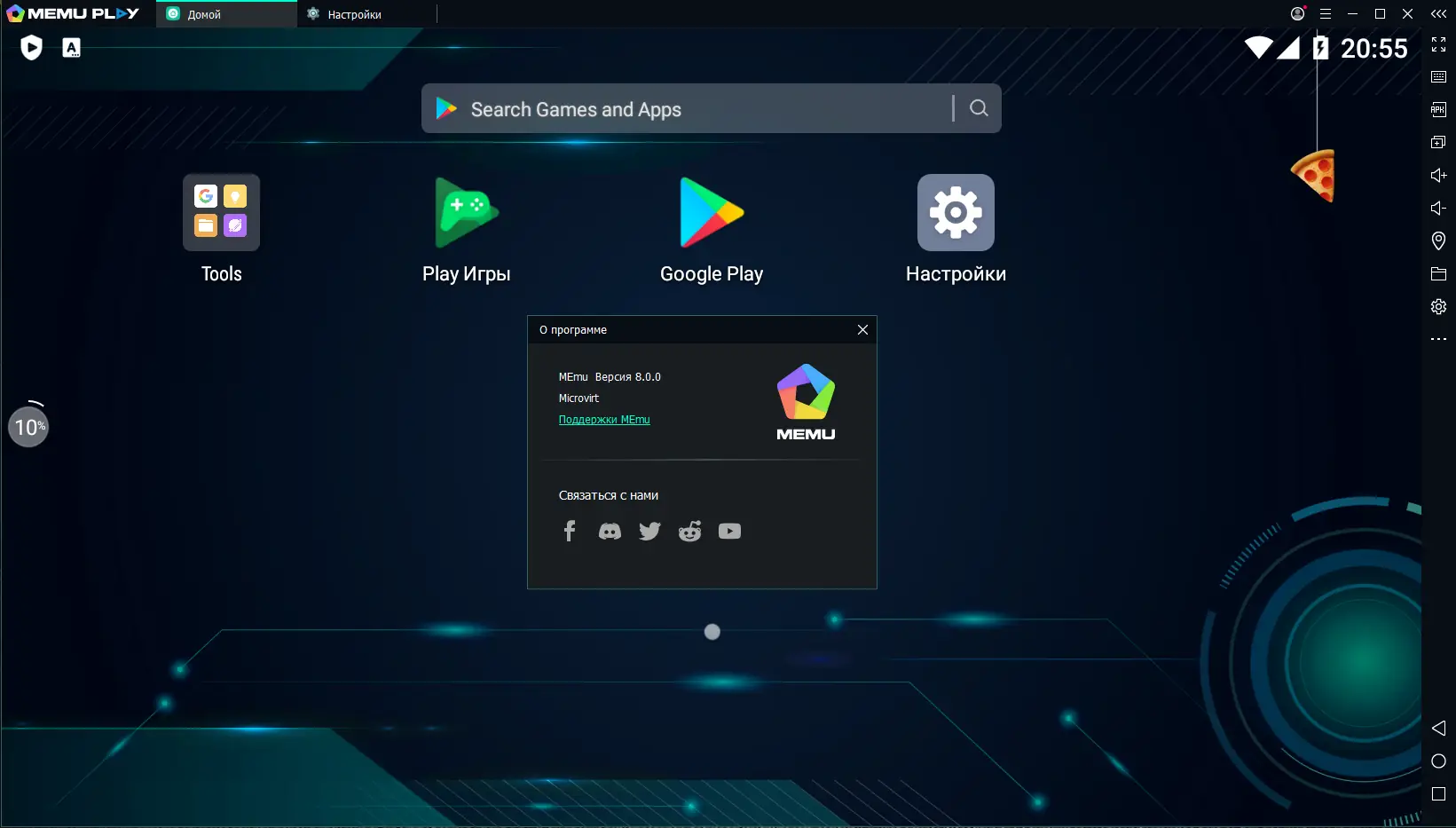This screenshot has height=828, width=1456.
Task: Switch to the Настройки tab
Action: pyautogui.click(x=353, y=14)
